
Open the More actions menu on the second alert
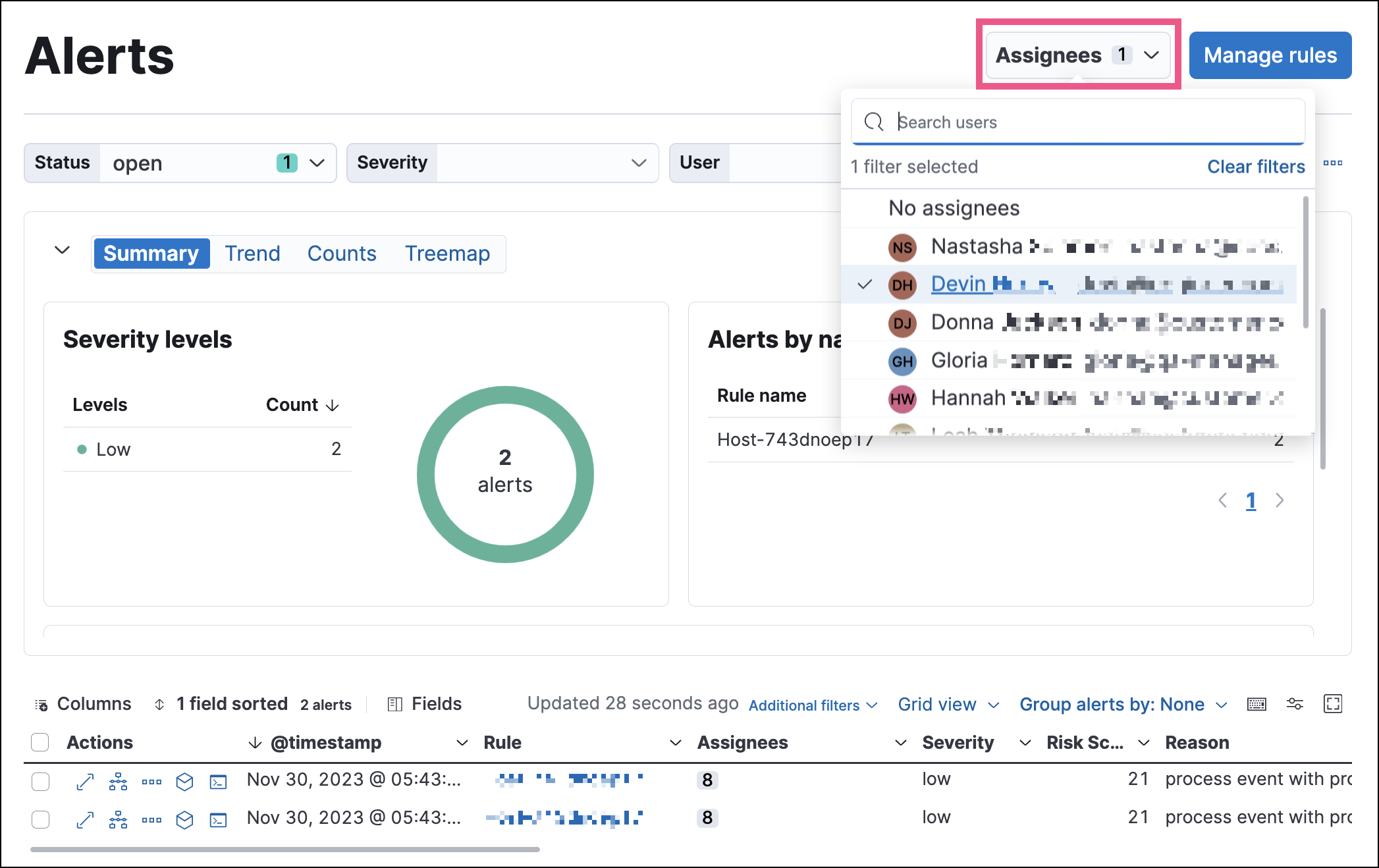[151, 820]
